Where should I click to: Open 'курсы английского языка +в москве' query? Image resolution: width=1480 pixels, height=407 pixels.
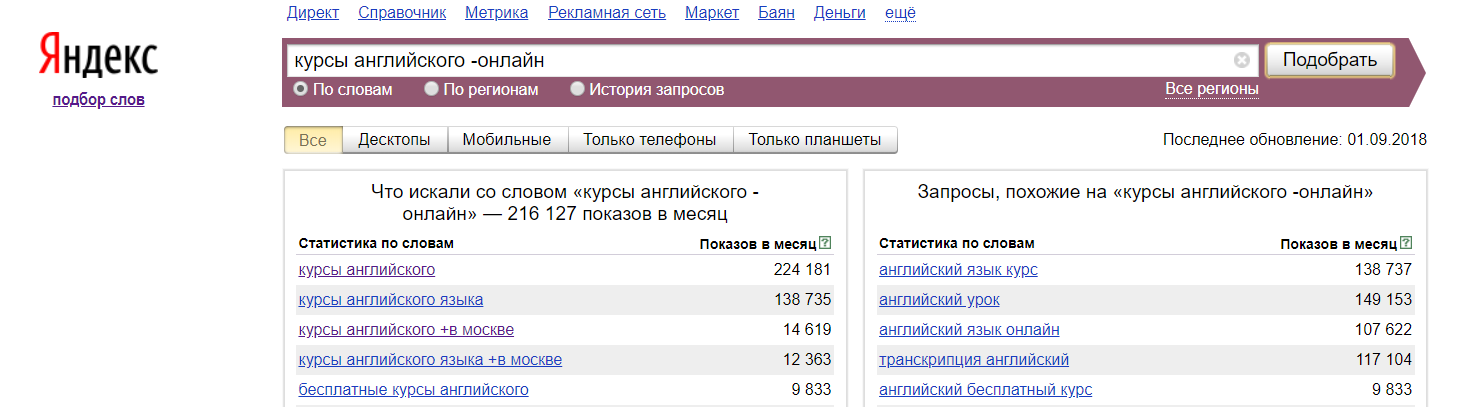click(x=430, y=360)
